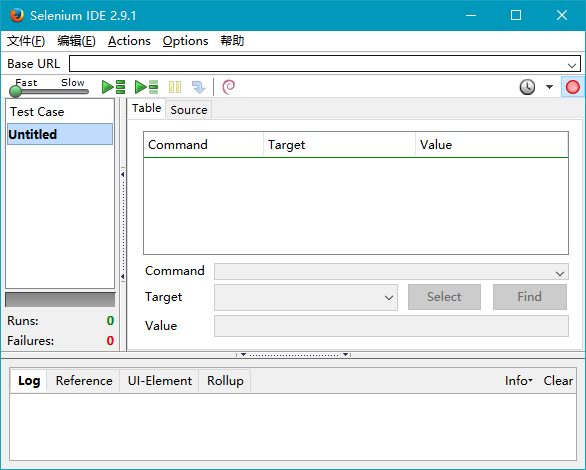Click the Failures count value
Screen dimensions: 586x470
110,340
